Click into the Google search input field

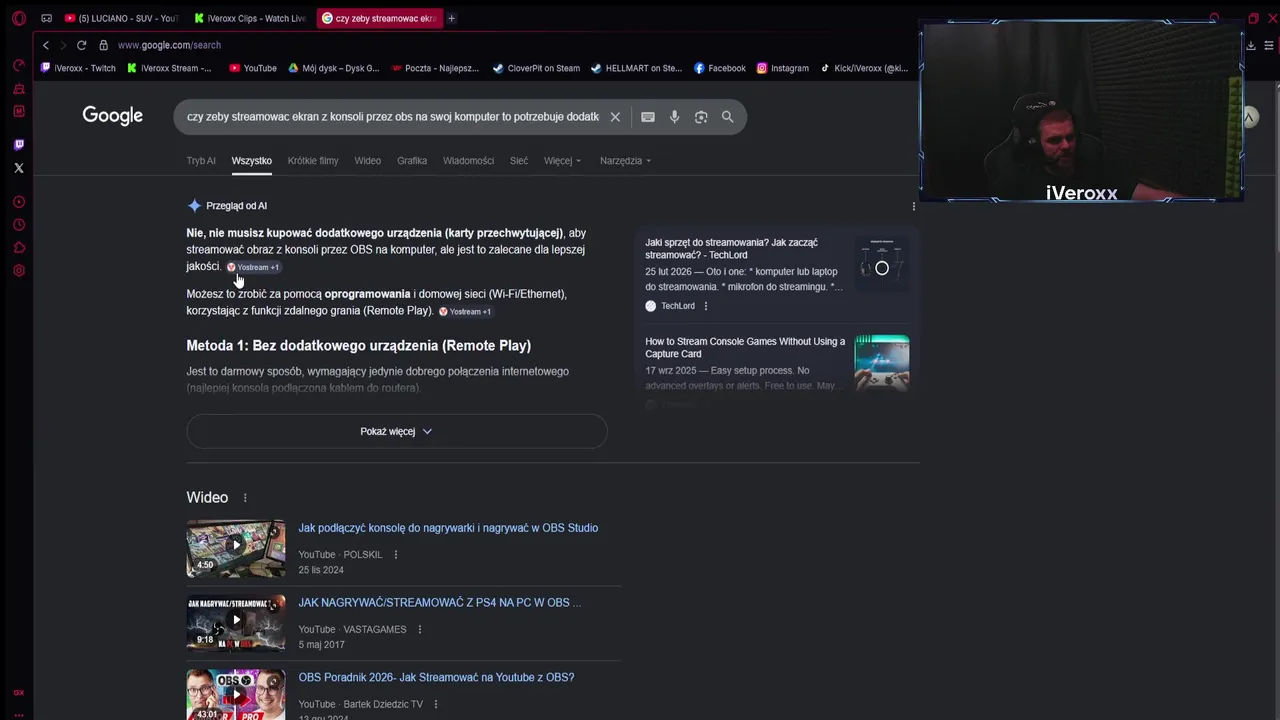tap(393, 117)
